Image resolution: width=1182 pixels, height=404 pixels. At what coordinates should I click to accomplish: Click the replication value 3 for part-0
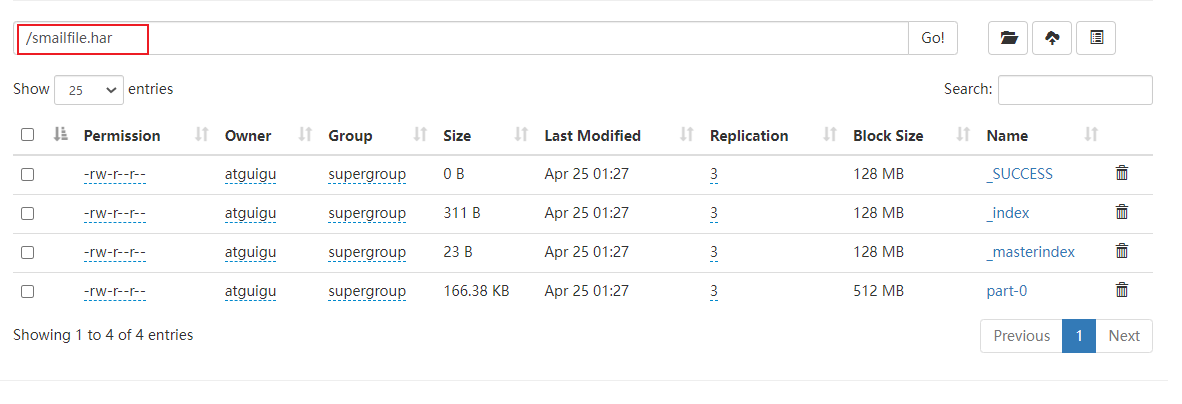[x=714, y=291]
